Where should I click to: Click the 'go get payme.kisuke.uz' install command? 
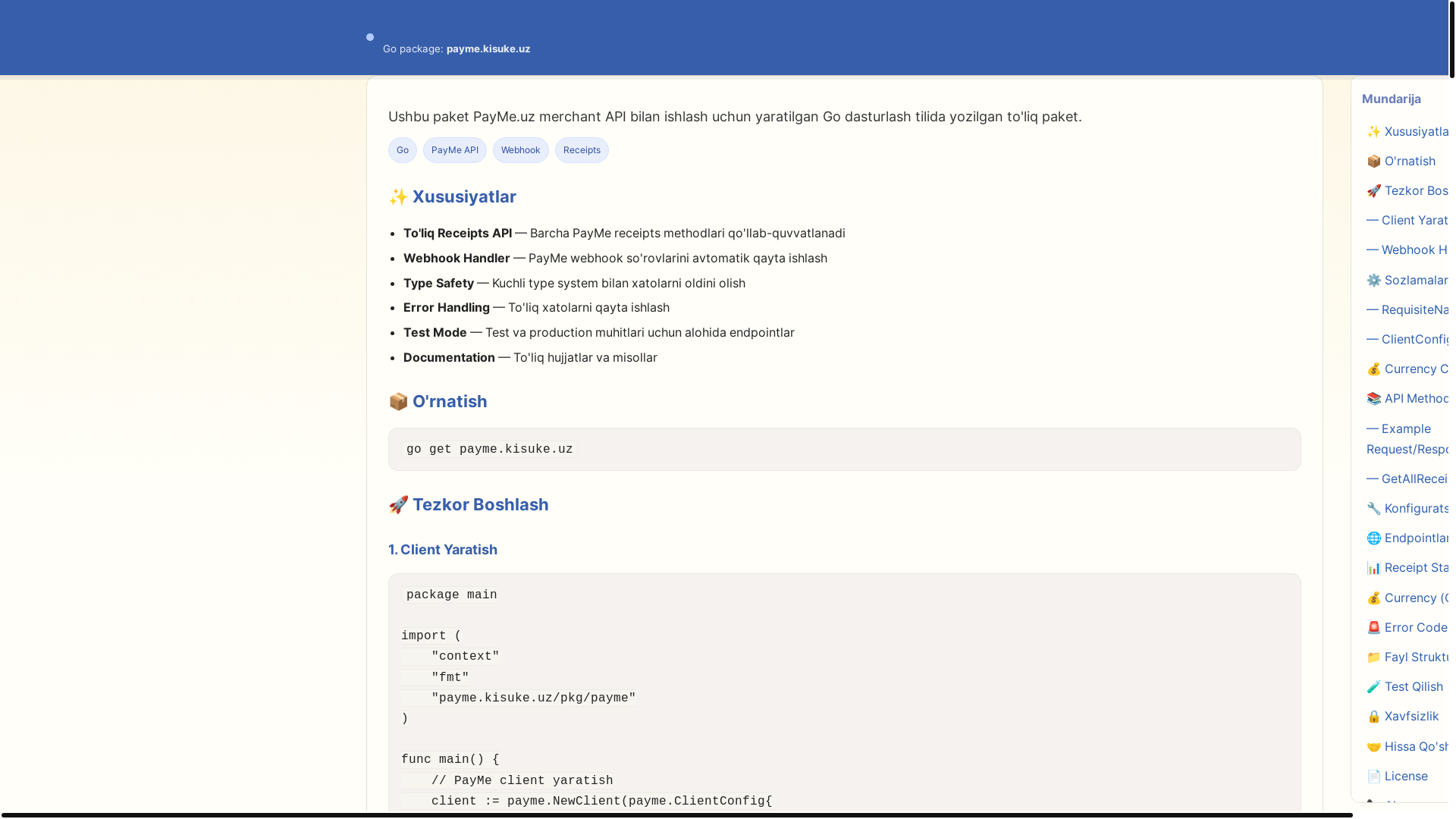(490, 450)
